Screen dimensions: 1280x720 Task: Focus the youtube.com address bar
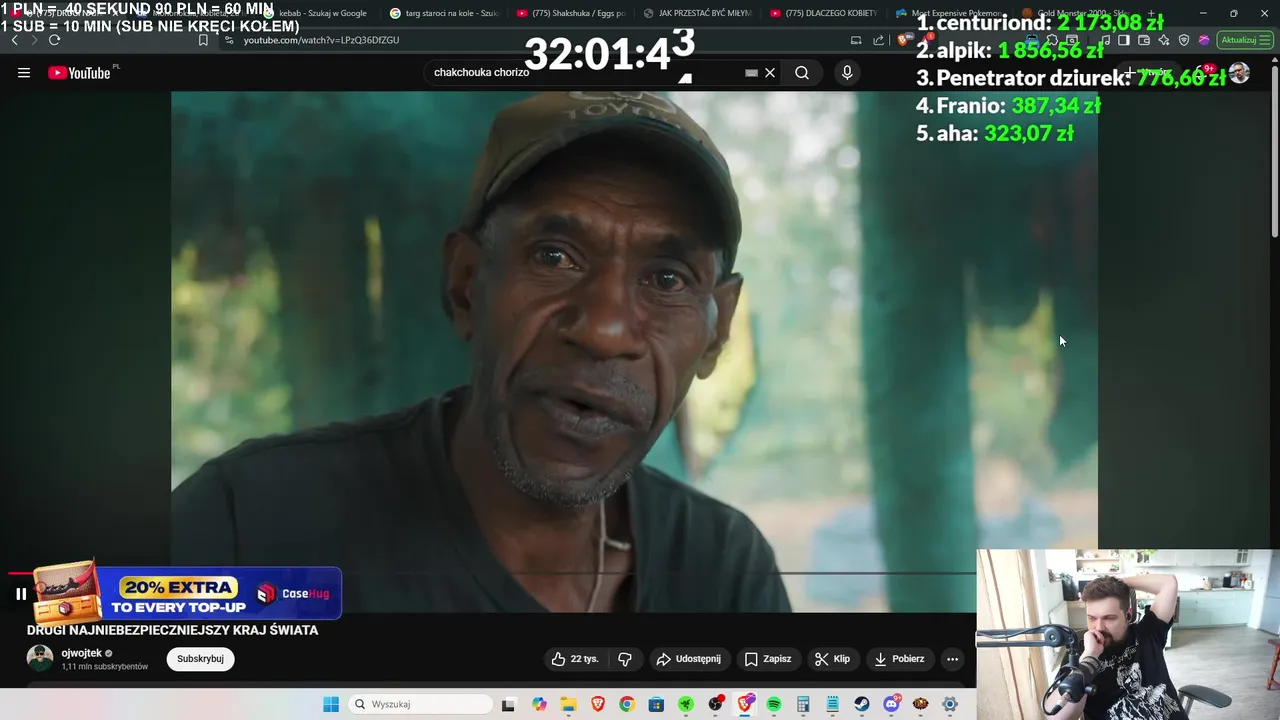(x=321, y=40)
